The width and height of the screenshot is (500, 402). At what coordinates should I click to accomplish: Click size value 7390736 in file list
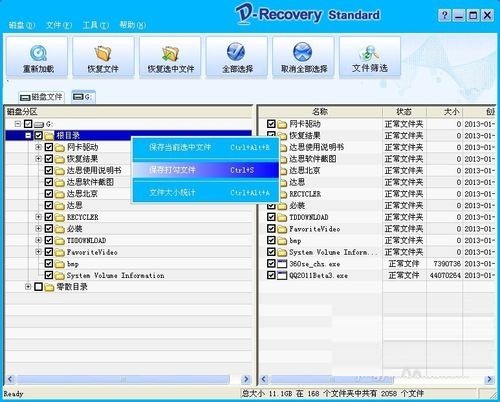pos(447,264)
